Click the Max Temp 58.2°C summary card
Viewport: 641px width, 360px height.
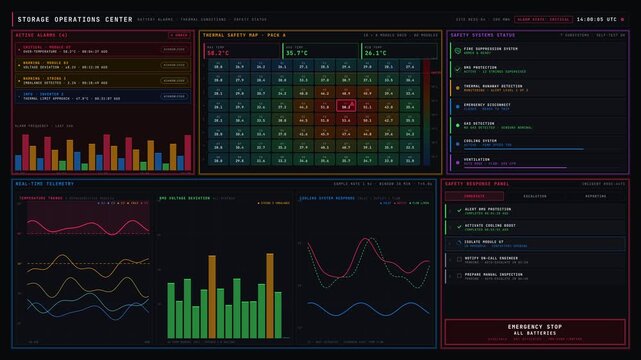tap(242, 51)
